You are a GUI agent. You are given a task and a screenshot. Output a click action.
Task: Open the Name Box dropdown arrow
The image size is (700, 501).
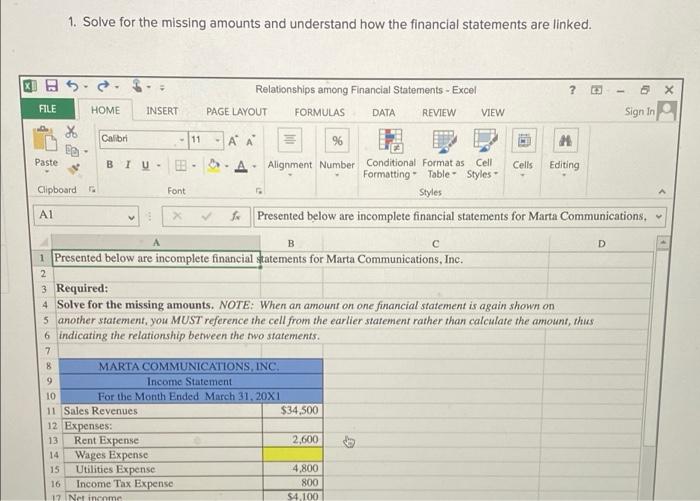131,217
